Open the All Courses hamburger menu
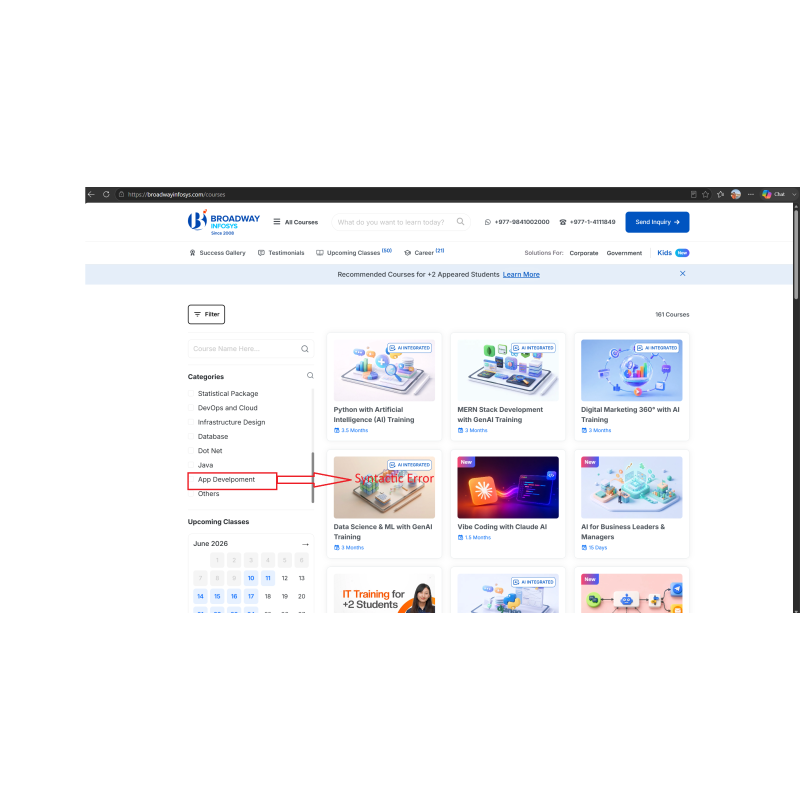This screenshot has height=800, width=800. point(277,222)
